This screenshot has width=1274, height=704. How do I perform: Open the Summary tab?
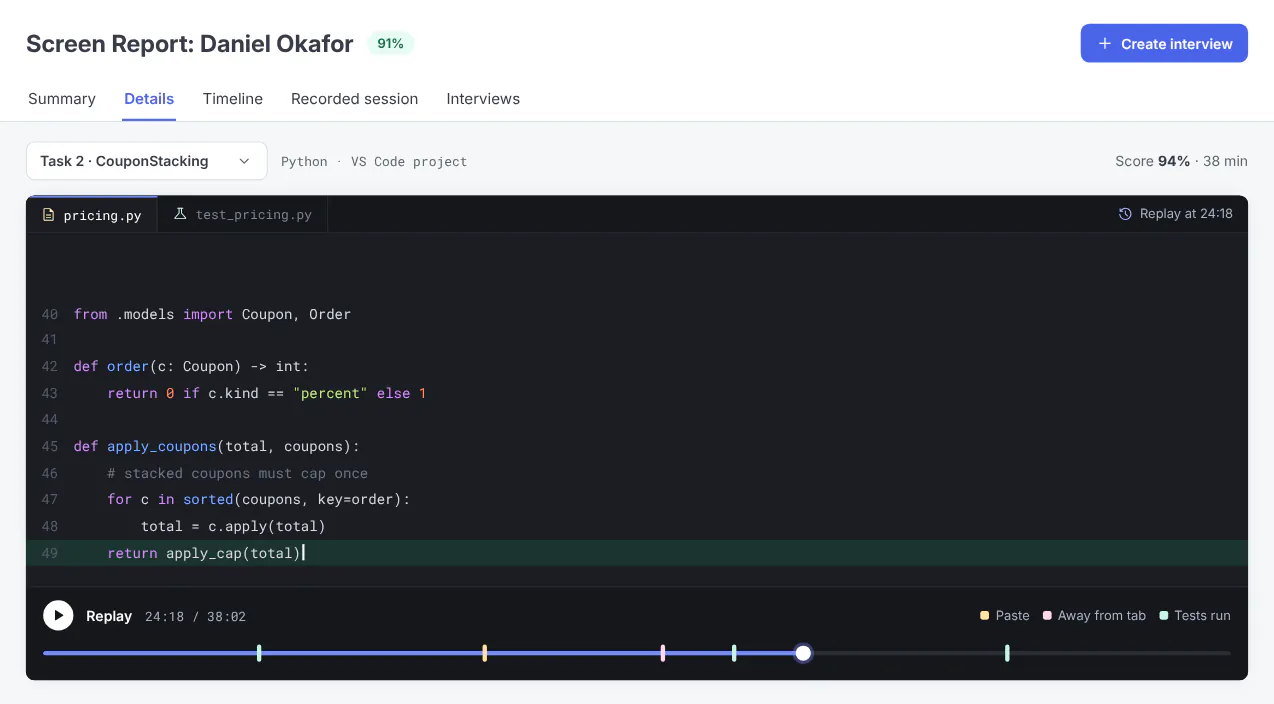(62, 99)
